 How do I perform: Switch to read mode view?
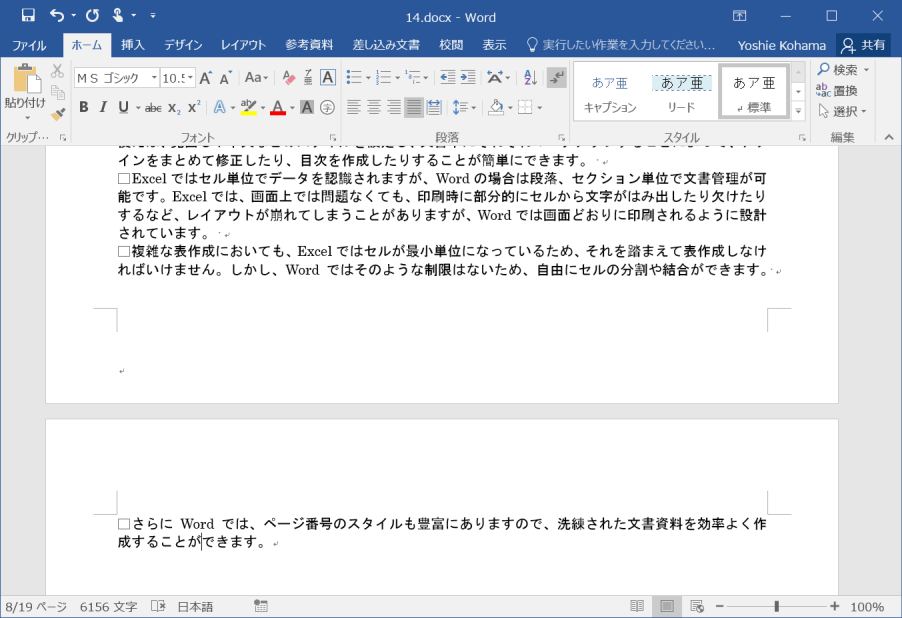click(x=637, y=606)
